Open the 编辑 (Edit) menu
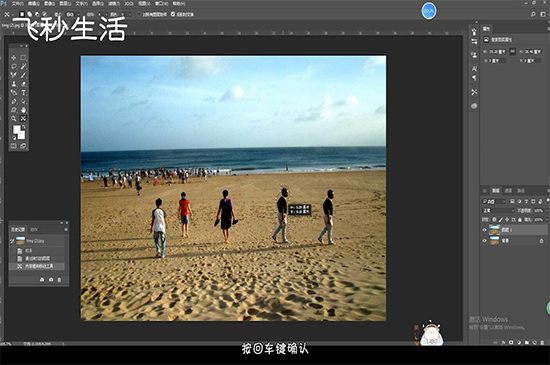 pos(34,4)
